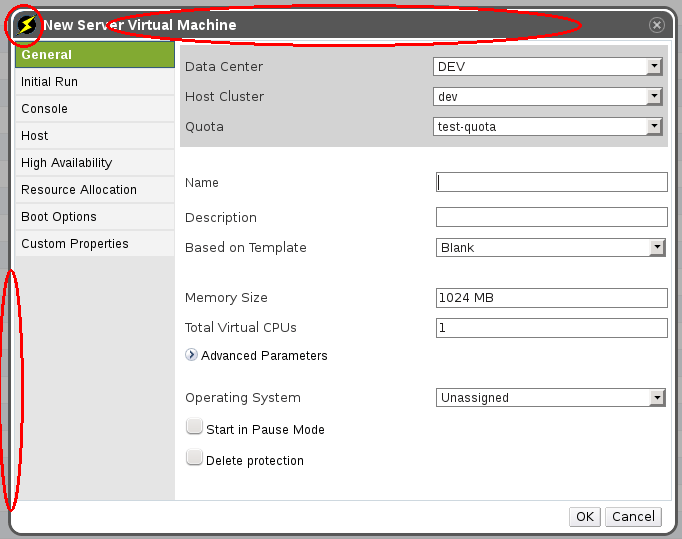The width and height of the screenshot is (682, 539).
Task: Open the Operating System dropdown
Action: [x=550, y=398]
